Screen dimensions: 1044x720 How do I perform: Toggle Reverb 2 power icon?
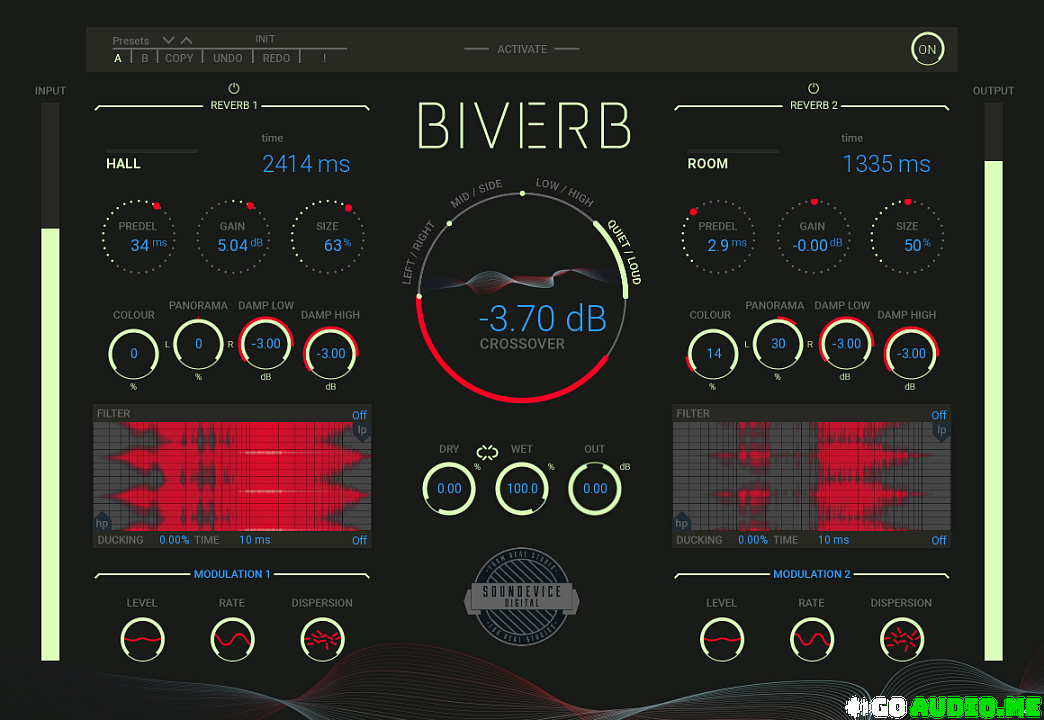tap(814, 89)
